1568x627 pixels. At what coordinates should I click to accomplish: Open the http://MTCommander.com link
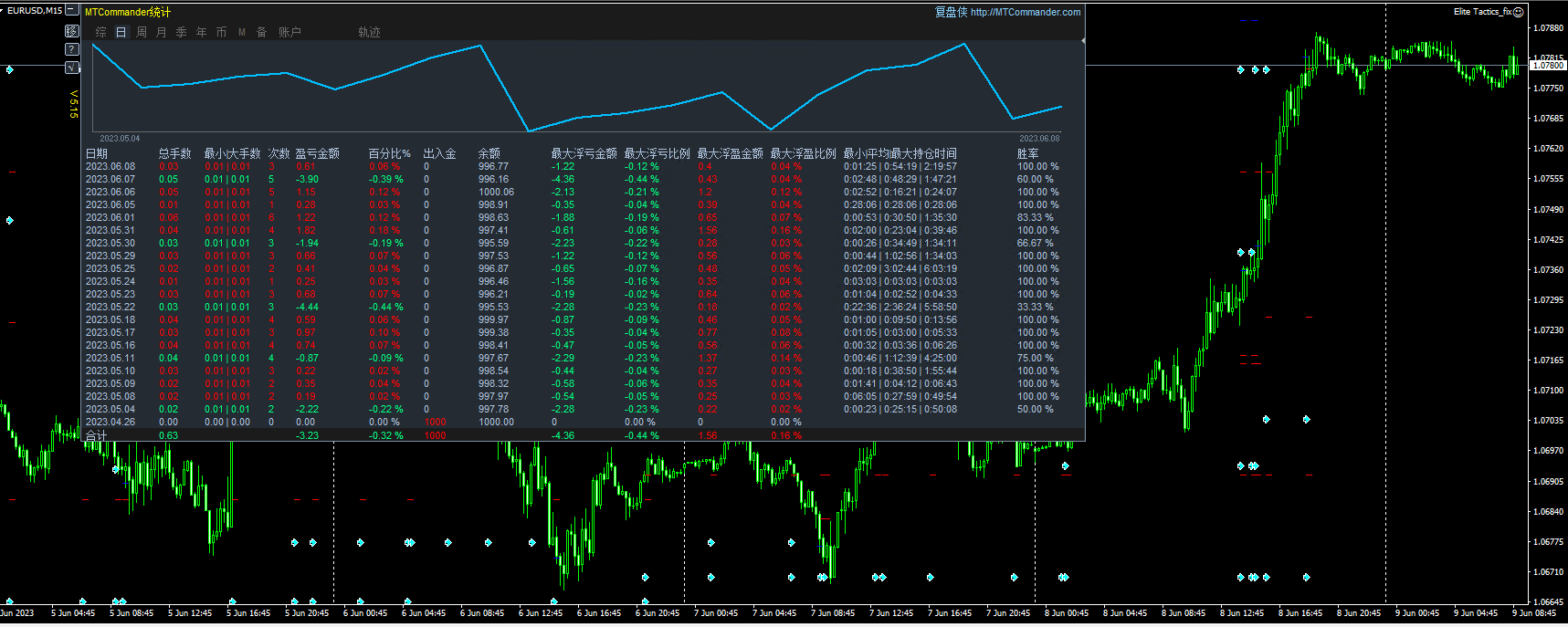(1026, 12)
